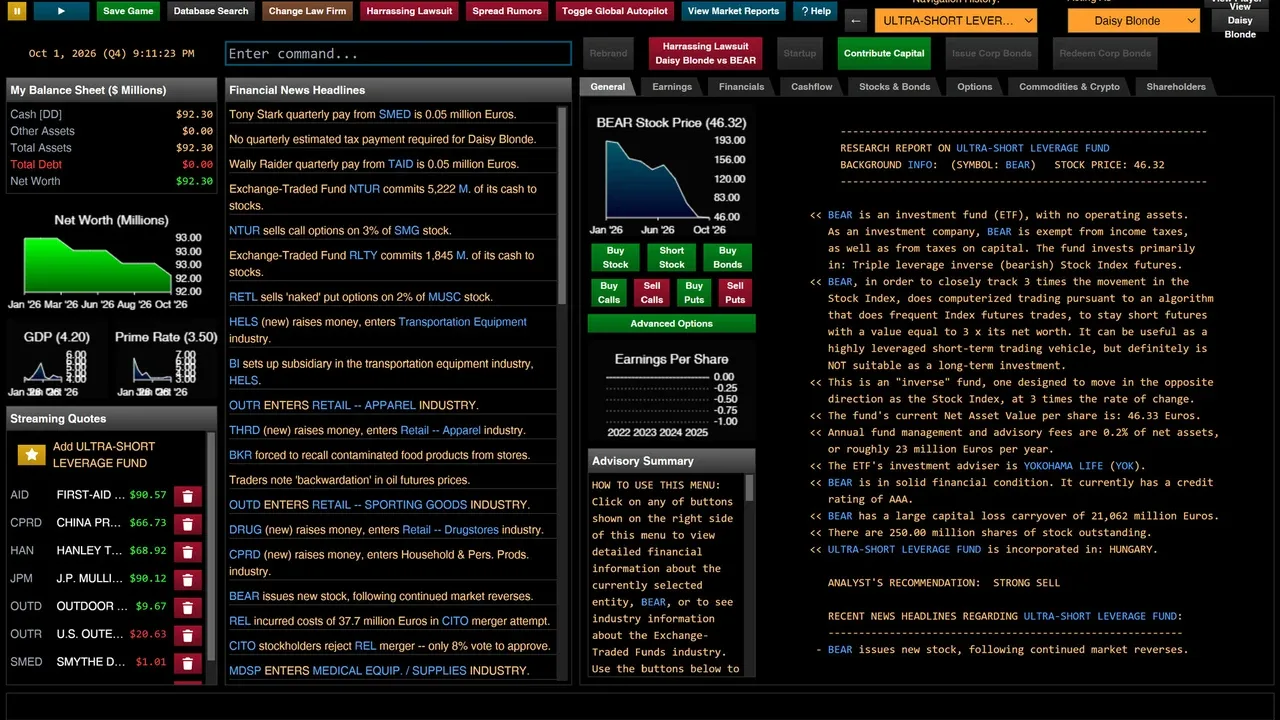The width and height of the screenshot is (1280, 720).
Task: Go back using the left arrow navigation button
Action: [856, 21]
